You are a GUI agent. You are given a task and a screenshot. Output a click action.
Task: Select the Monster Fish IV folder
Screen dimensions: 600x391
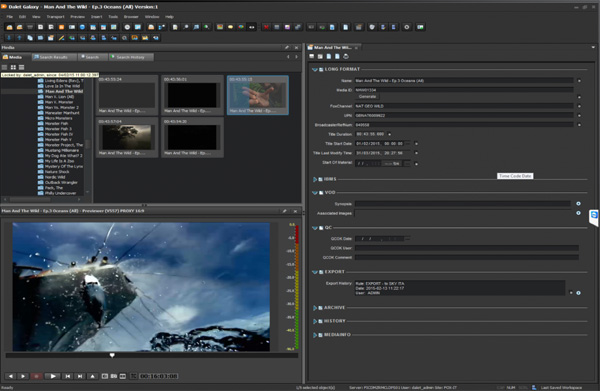(x=55, y=134)
